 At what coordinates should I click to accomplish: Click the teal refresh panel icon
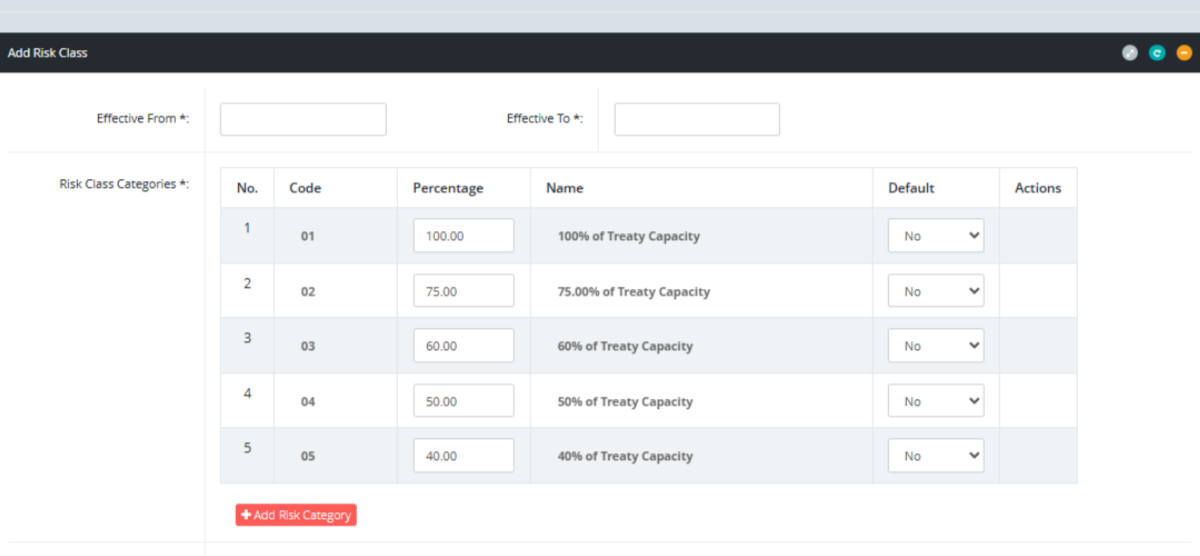coord(1157,53)
